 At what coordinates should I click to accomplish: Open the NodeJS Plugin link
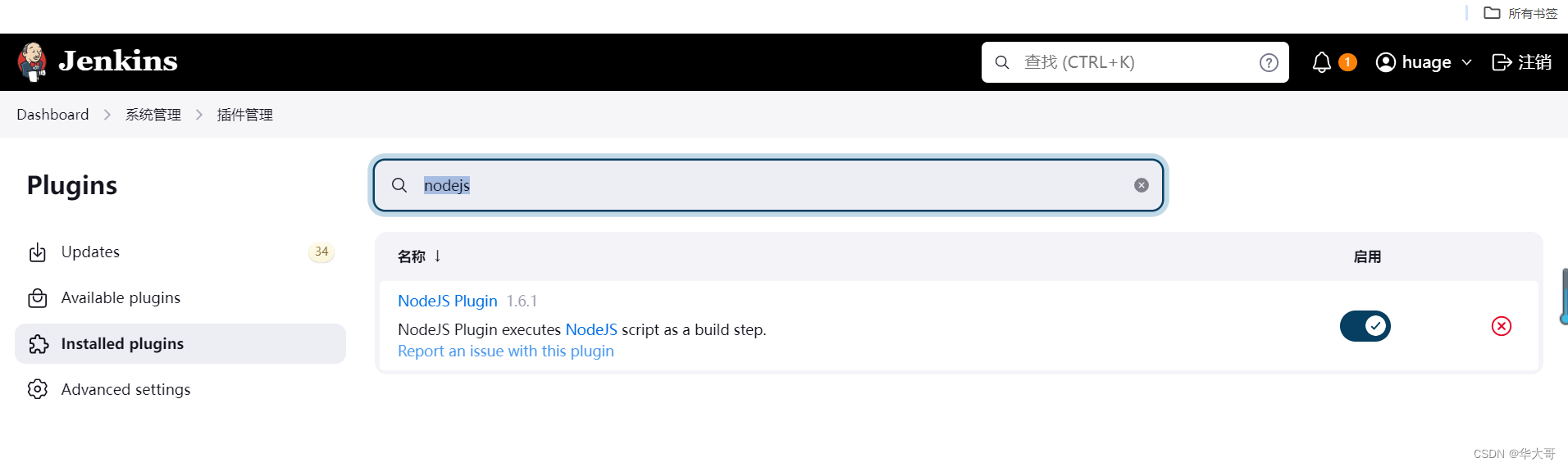(447, 301)
